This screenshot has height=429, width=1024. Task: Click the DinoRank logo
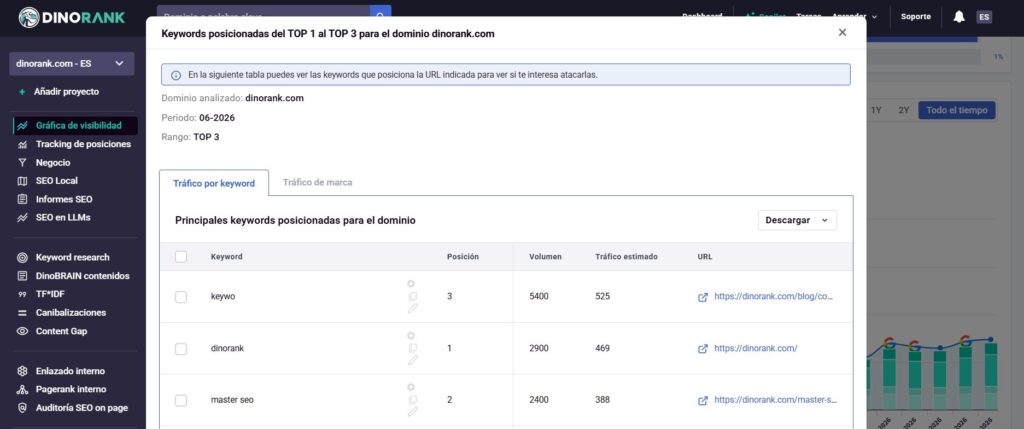(x=72, y=17)
